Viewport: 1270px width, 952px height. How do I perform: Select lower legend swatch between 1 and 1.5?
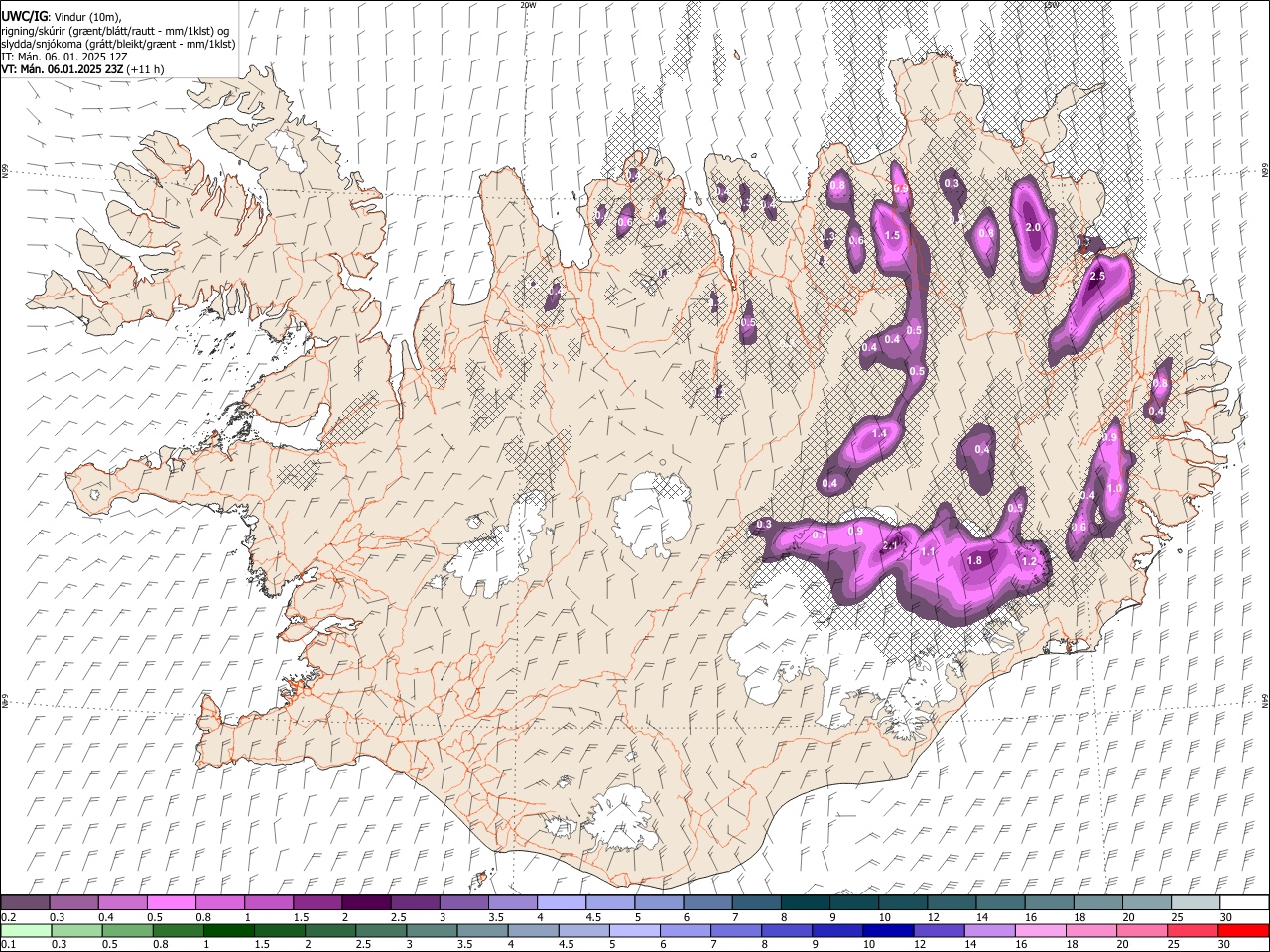[227, 930]
